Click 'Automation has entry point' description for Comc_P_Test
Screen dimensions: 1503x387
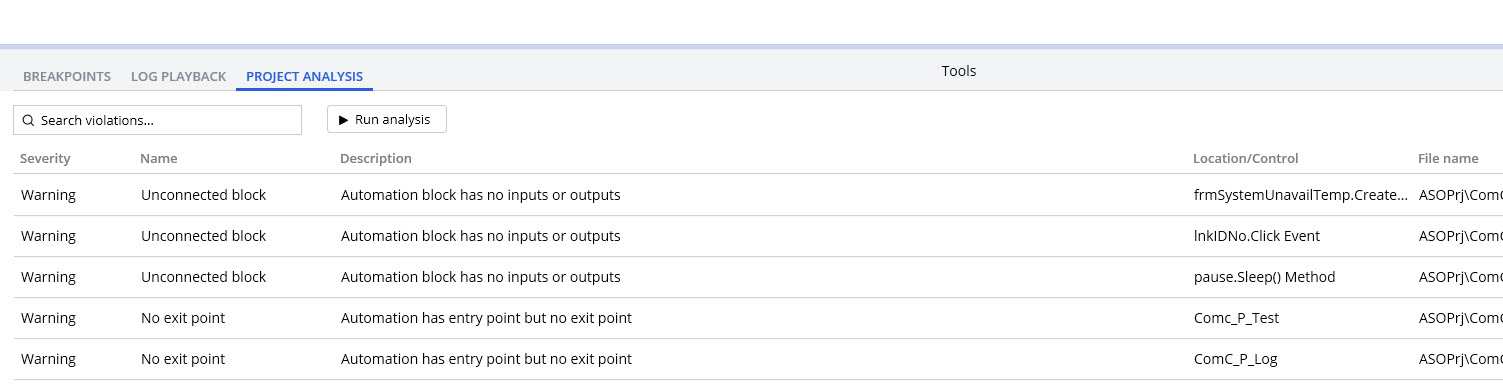[486, 318]
